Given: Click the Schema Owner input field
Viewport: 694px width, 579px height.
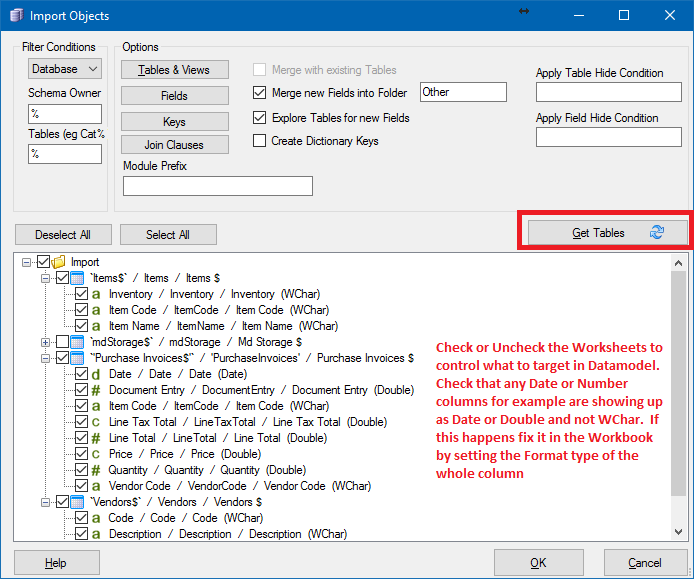Looking at the screenshot, I should click(65, 114).
